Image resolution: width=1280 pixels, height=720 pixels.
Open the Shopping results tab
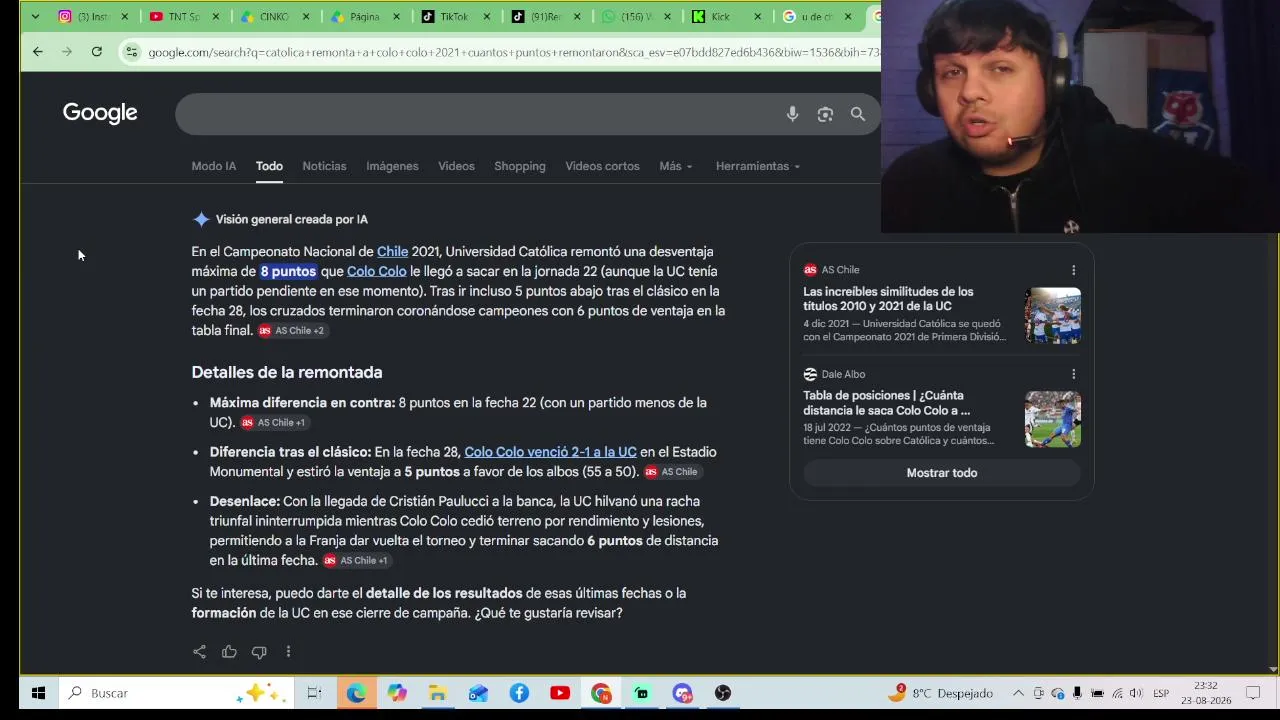(520, 166)
